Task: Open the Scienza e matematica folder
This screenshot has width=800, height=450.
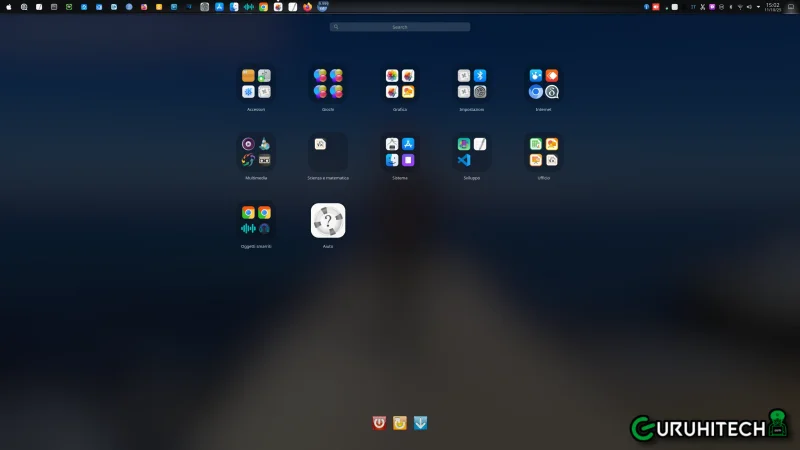Action: click(328, 152)
